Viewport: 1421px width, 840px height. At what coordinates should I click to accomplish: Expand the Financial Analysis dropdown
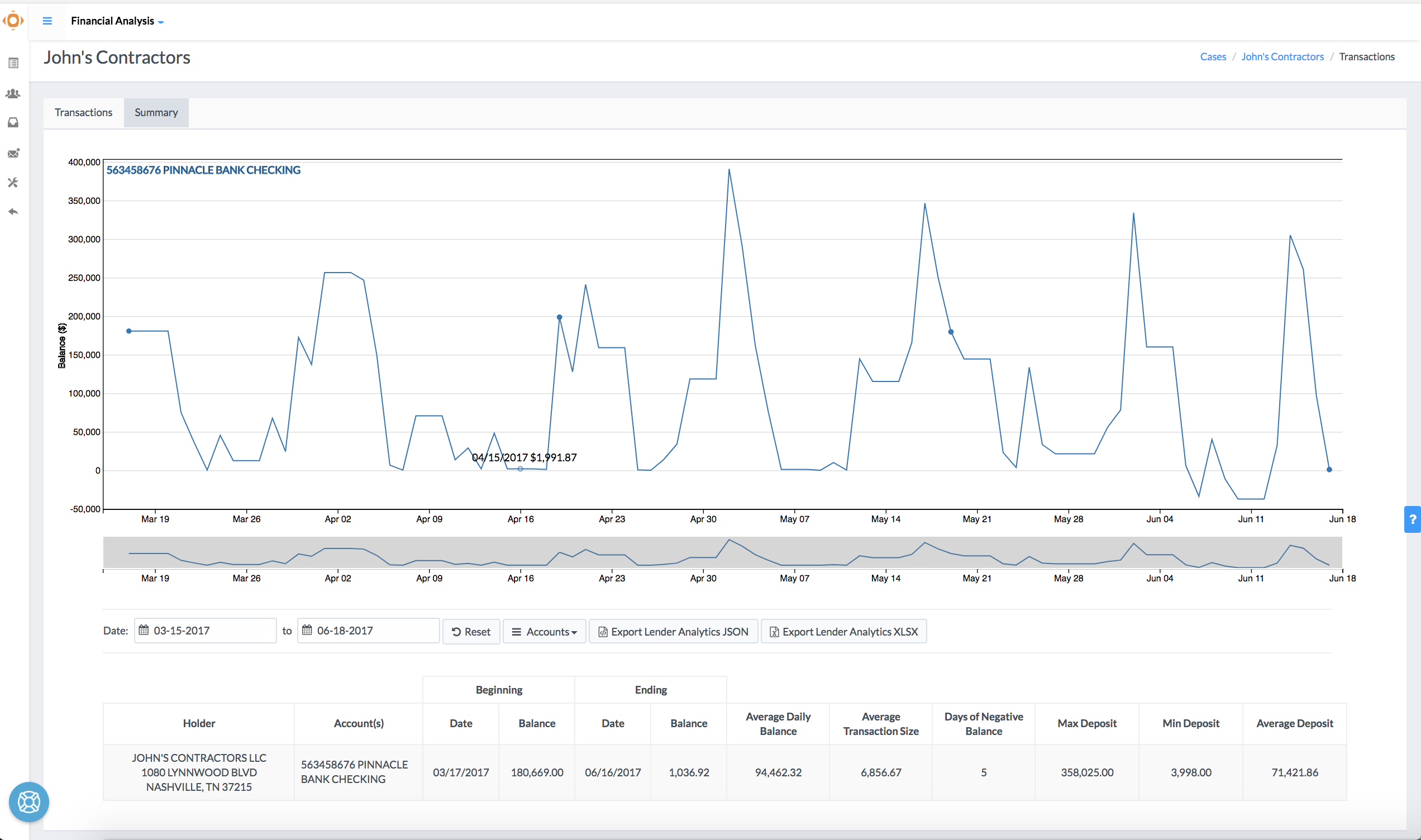point(117,21)
